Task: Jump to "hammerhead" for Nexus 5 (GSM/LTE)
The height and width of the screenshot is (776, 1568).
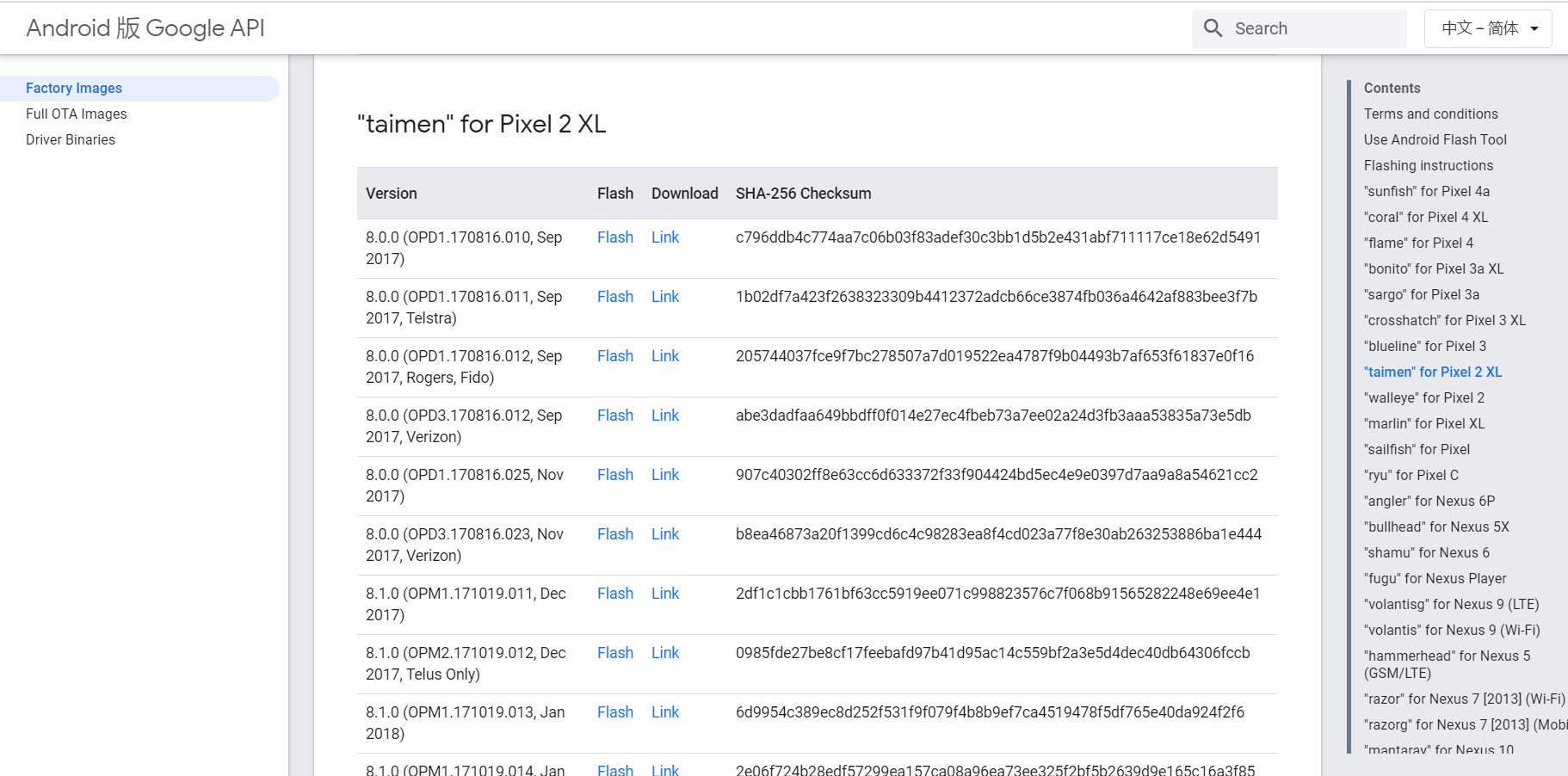Action: (1448, 664)
